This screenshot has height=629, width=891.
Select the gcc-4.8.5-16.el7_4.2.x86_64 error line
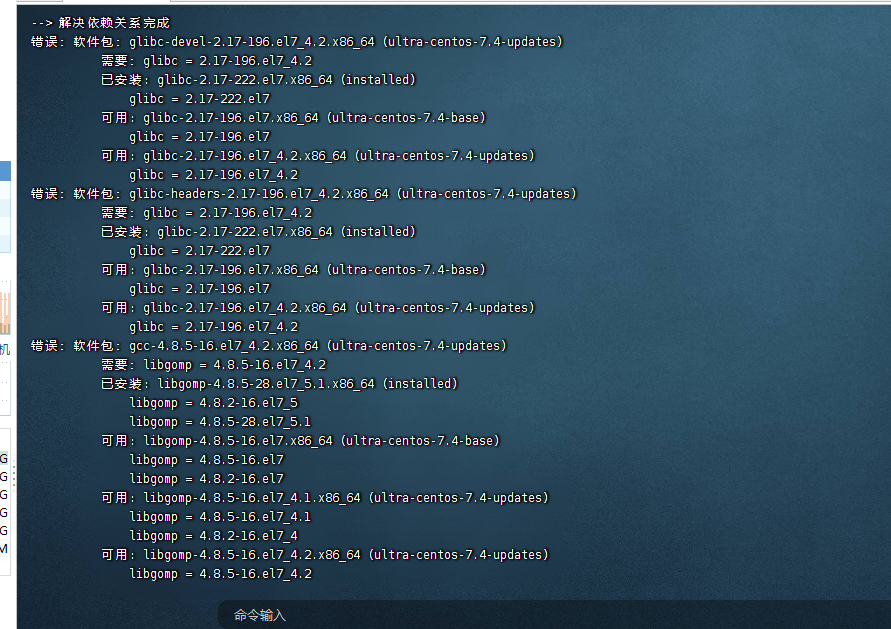pyautogui.click(x=268, y=345)
